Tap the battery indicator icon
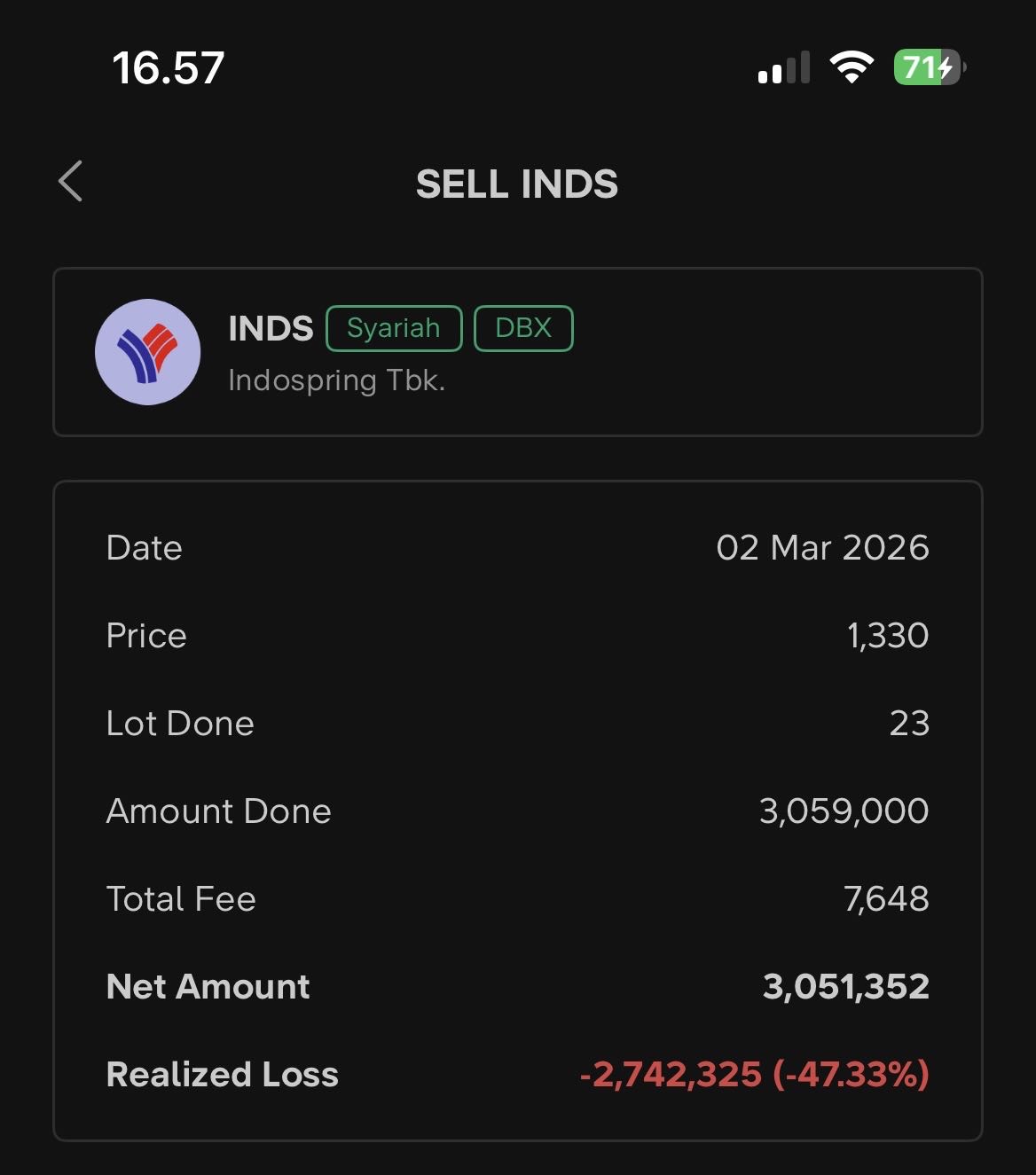This screenshot has width=1036, height=1175. pos(929,67)
